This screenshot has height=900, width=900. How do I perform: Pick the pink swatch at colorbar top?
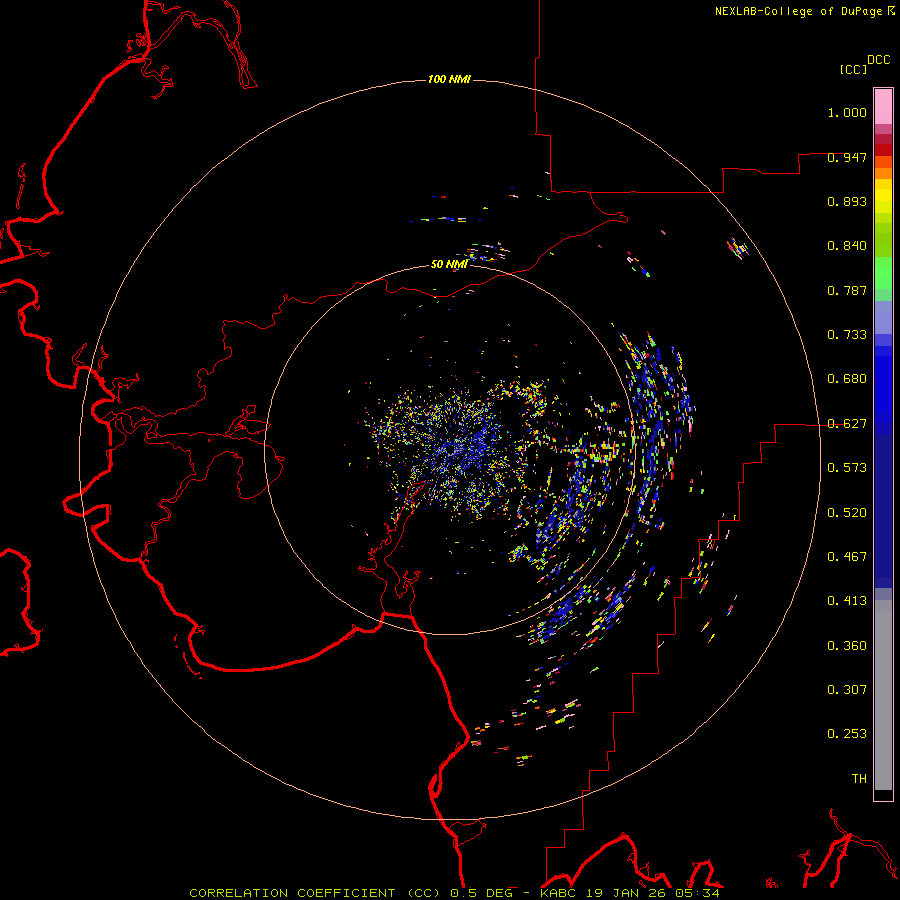[883, 107]
